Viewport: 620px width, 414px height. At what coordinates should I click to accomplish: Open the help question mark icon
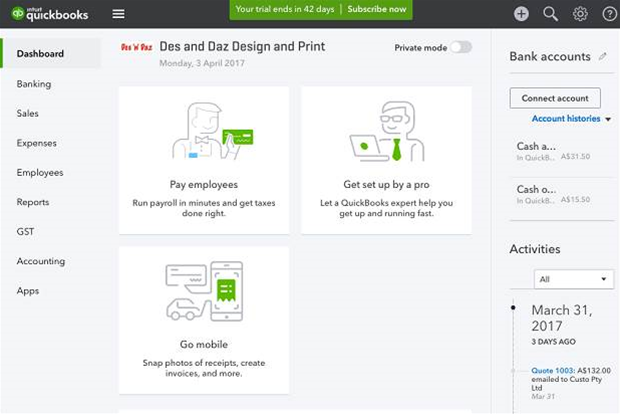(610, 14)
